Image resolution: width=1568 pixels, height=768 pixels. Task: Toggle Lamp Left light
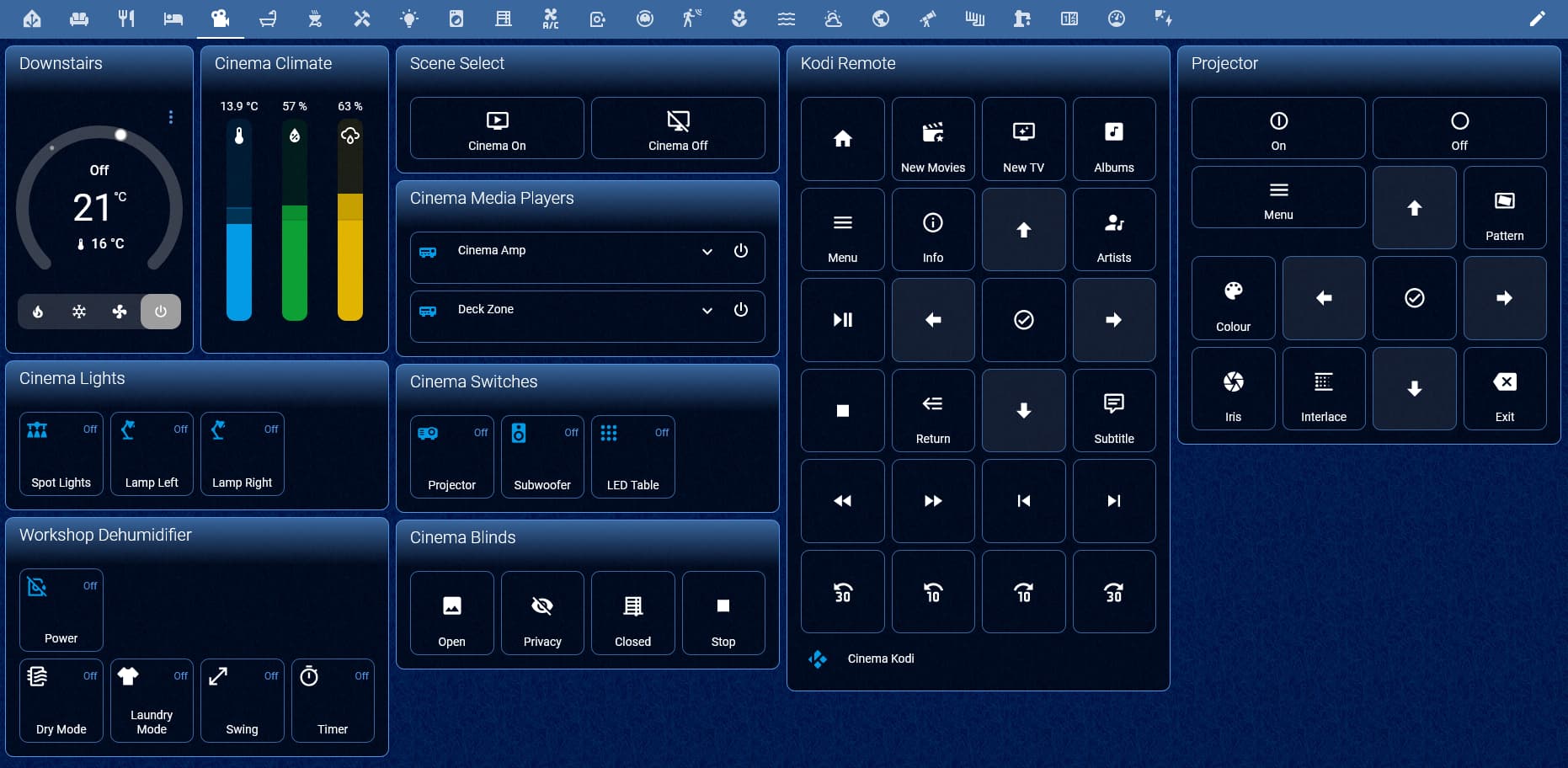tap(152, 454)
